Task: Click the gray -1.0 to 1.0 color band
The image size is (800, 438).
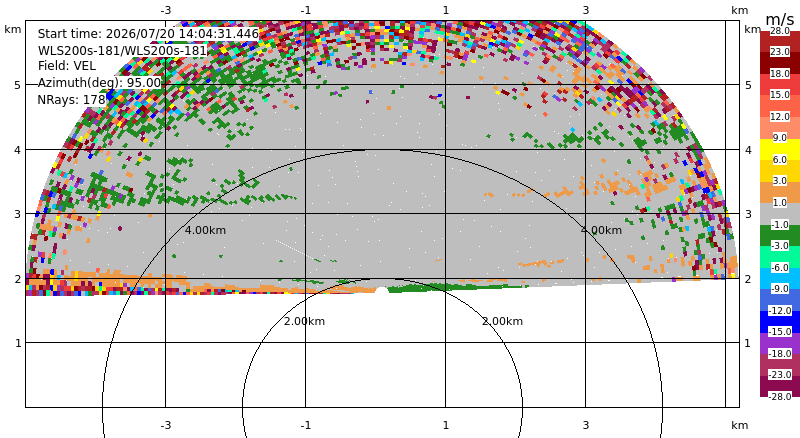Action: coord(780,214)
